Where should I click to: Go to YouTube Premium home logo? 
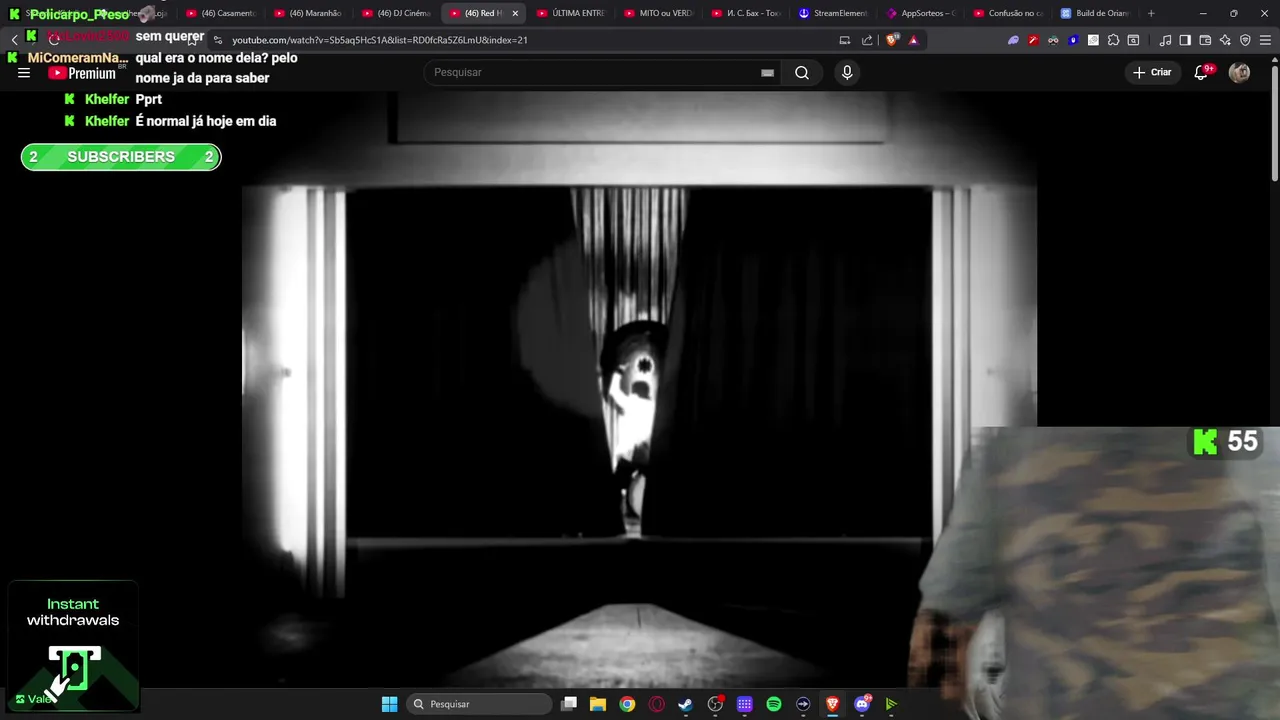(x=82, y=73)
